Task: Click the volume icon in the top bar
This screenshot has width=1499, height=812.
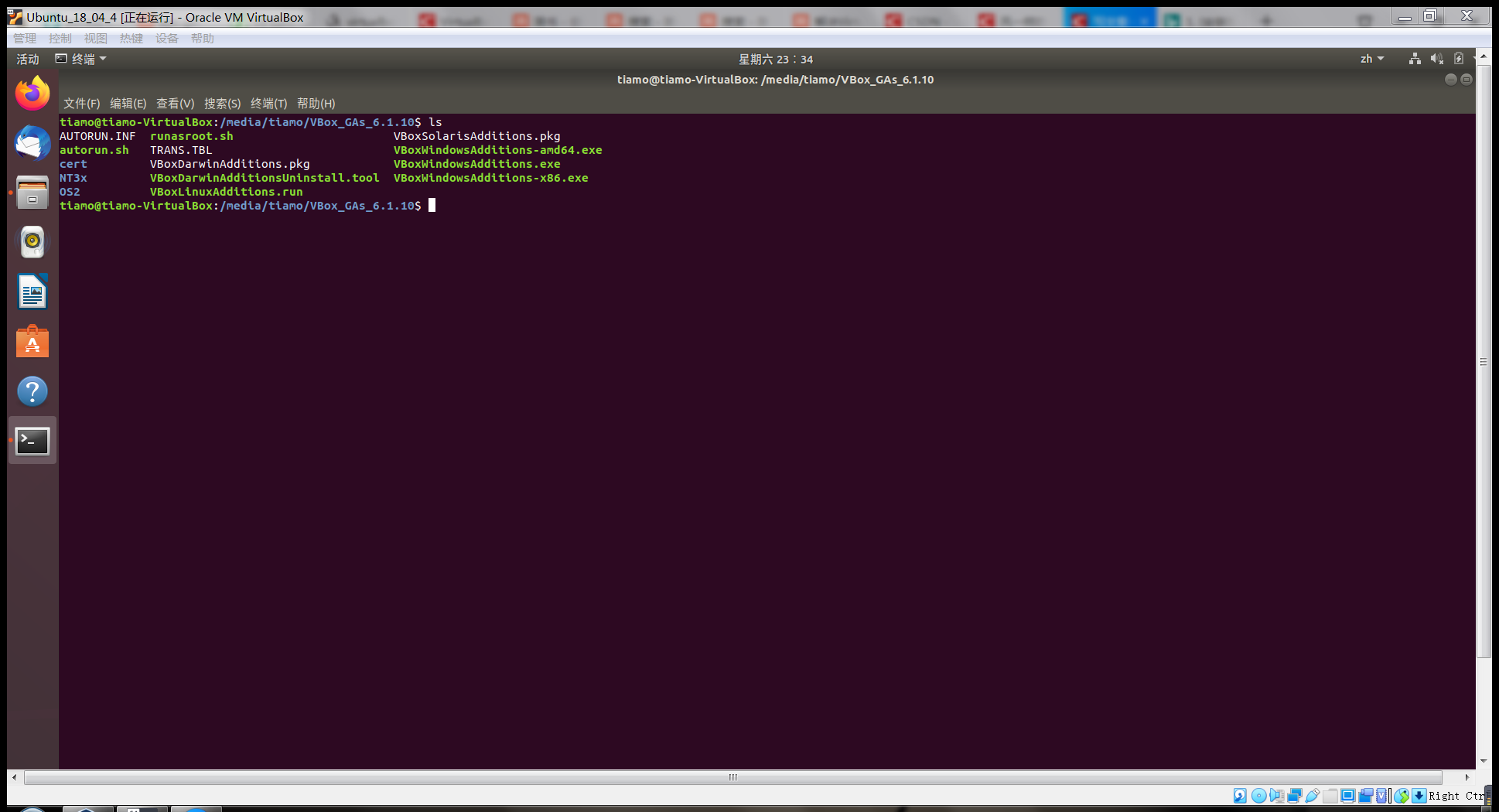Action: pos(1437,59)
